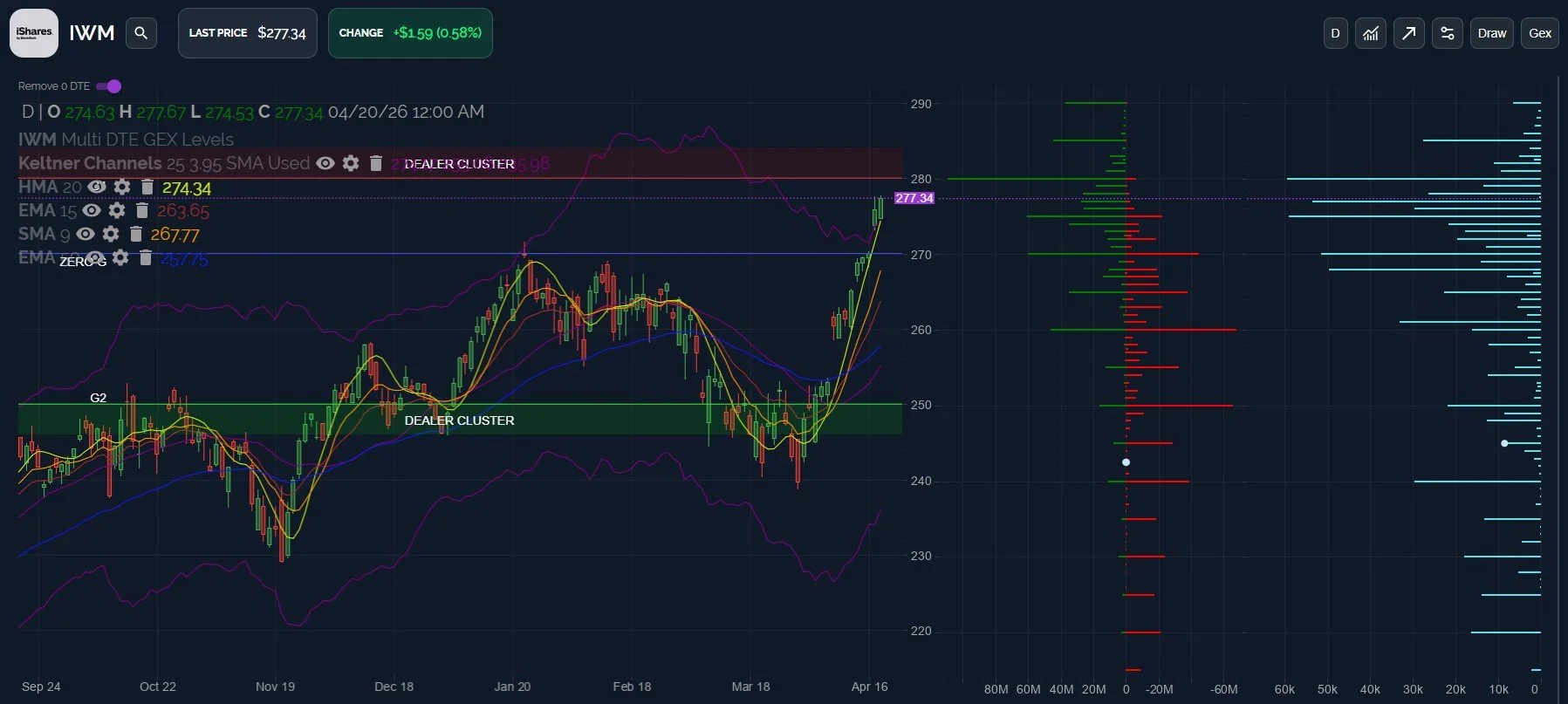Delete the Keltner Channels indicator
The width and height of the screenshot is (1568, 704).
coord(376,163)
